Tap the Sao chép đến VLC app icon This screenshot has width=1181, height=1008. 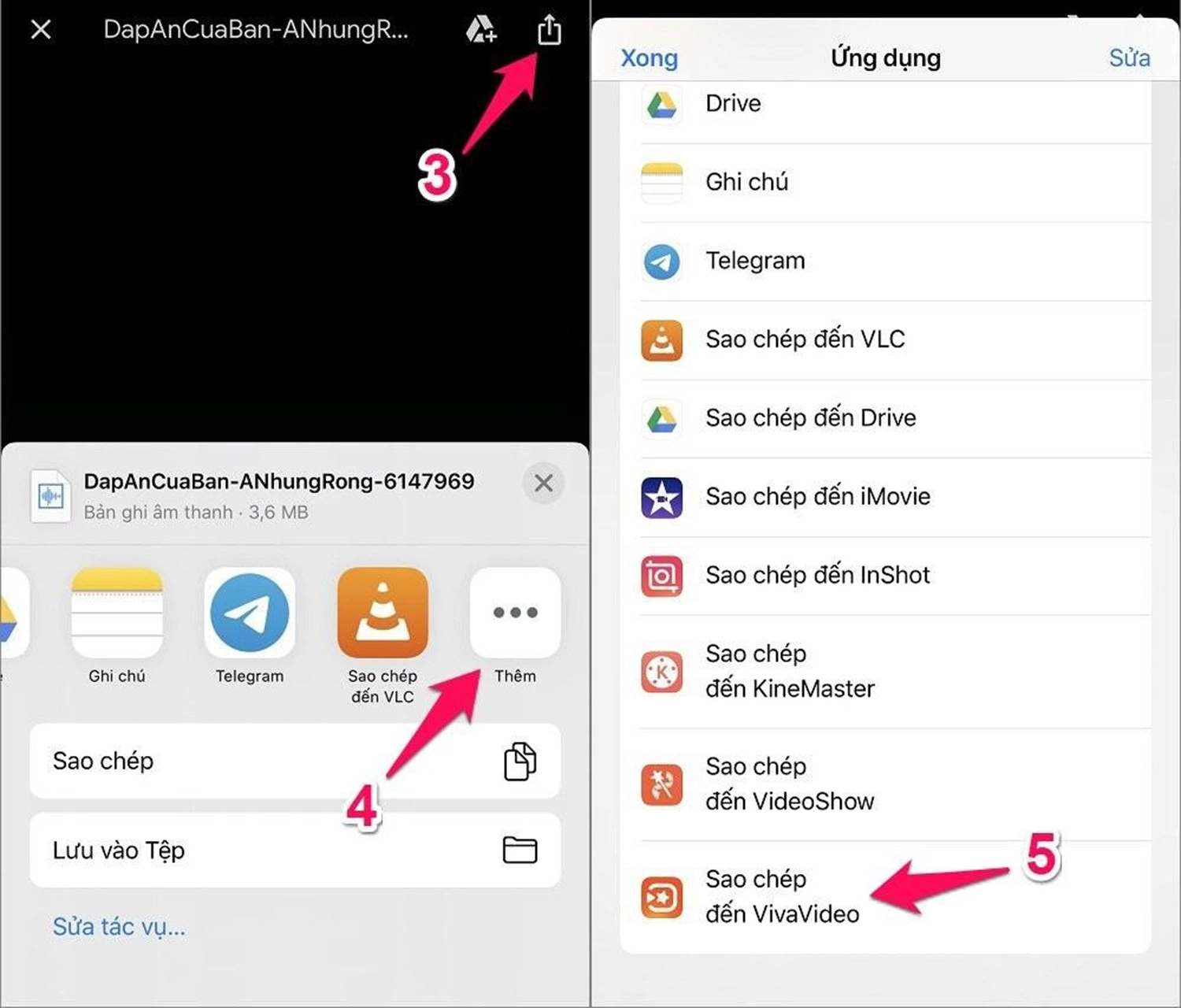coord(383,613)
